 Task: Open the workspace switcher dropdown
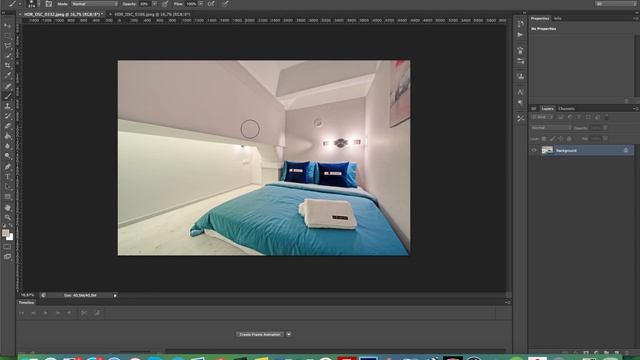(615, 4)
